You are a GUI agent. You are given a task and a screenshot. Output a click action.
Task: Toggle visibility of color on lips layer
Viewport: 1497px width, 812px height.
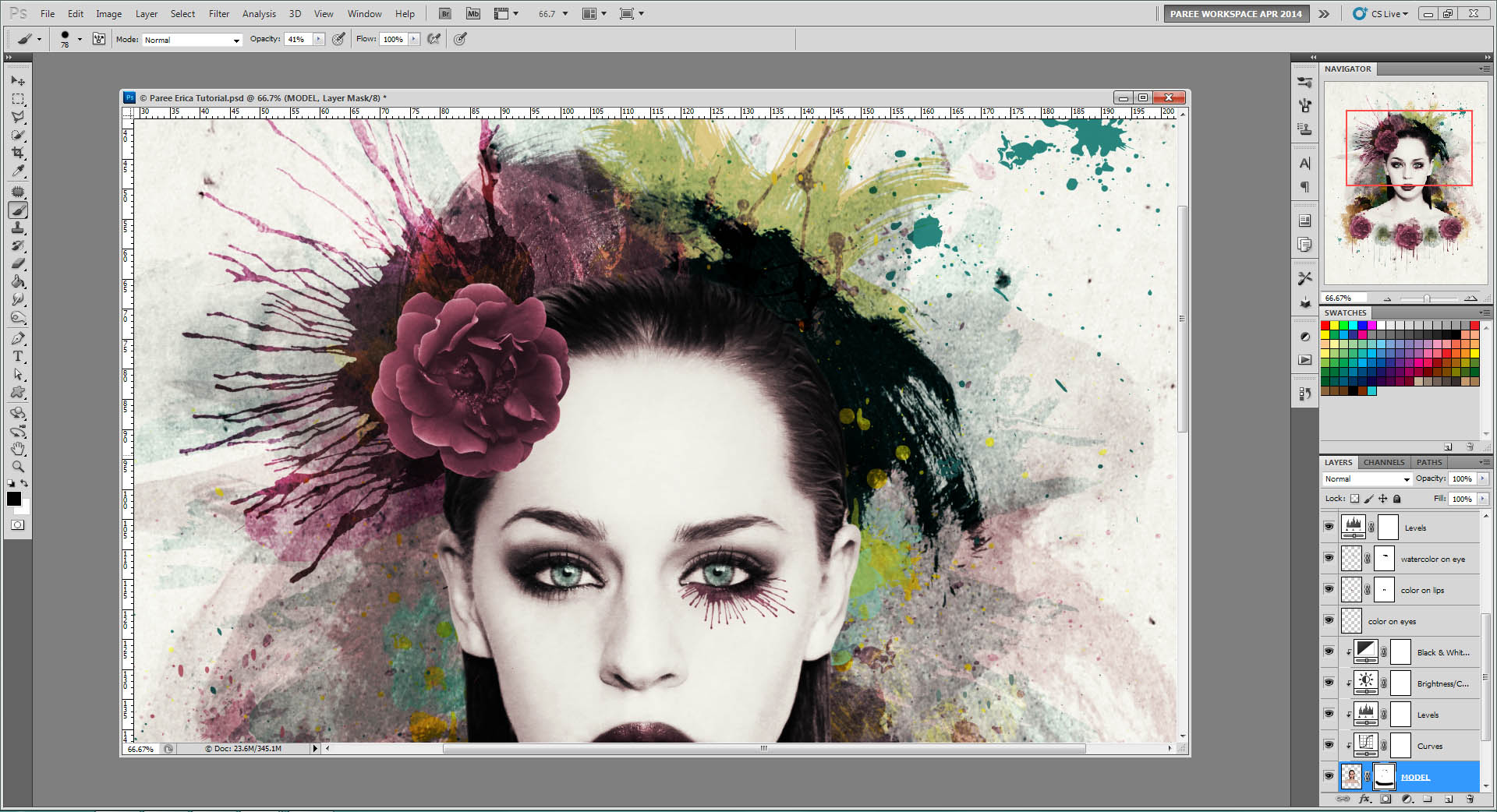point(1329,589)
